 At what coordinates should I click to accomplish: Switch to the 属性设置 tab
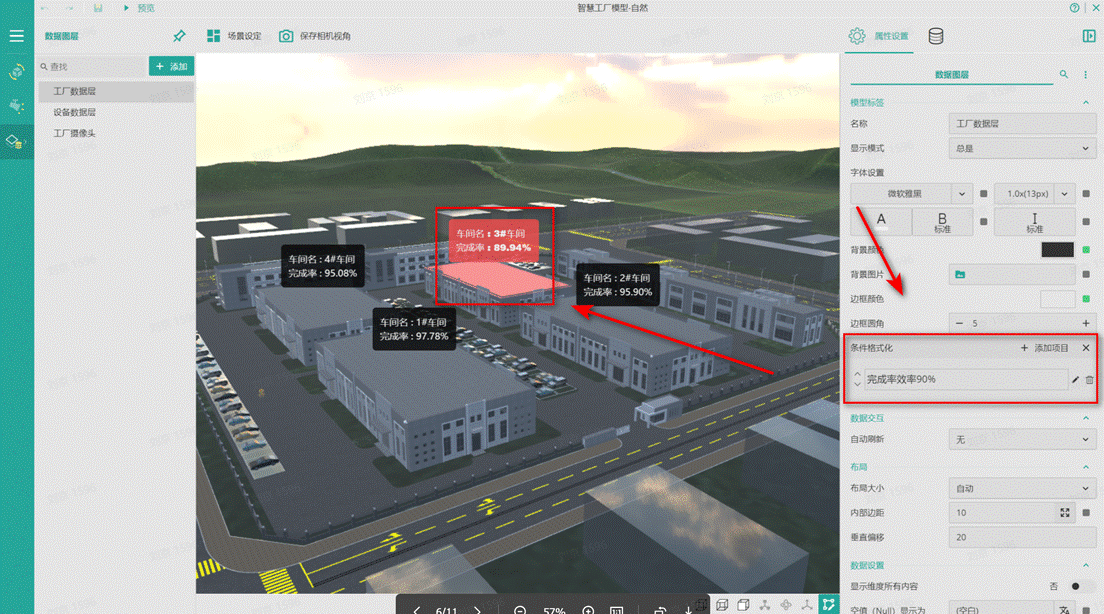(x=879, y=36)
